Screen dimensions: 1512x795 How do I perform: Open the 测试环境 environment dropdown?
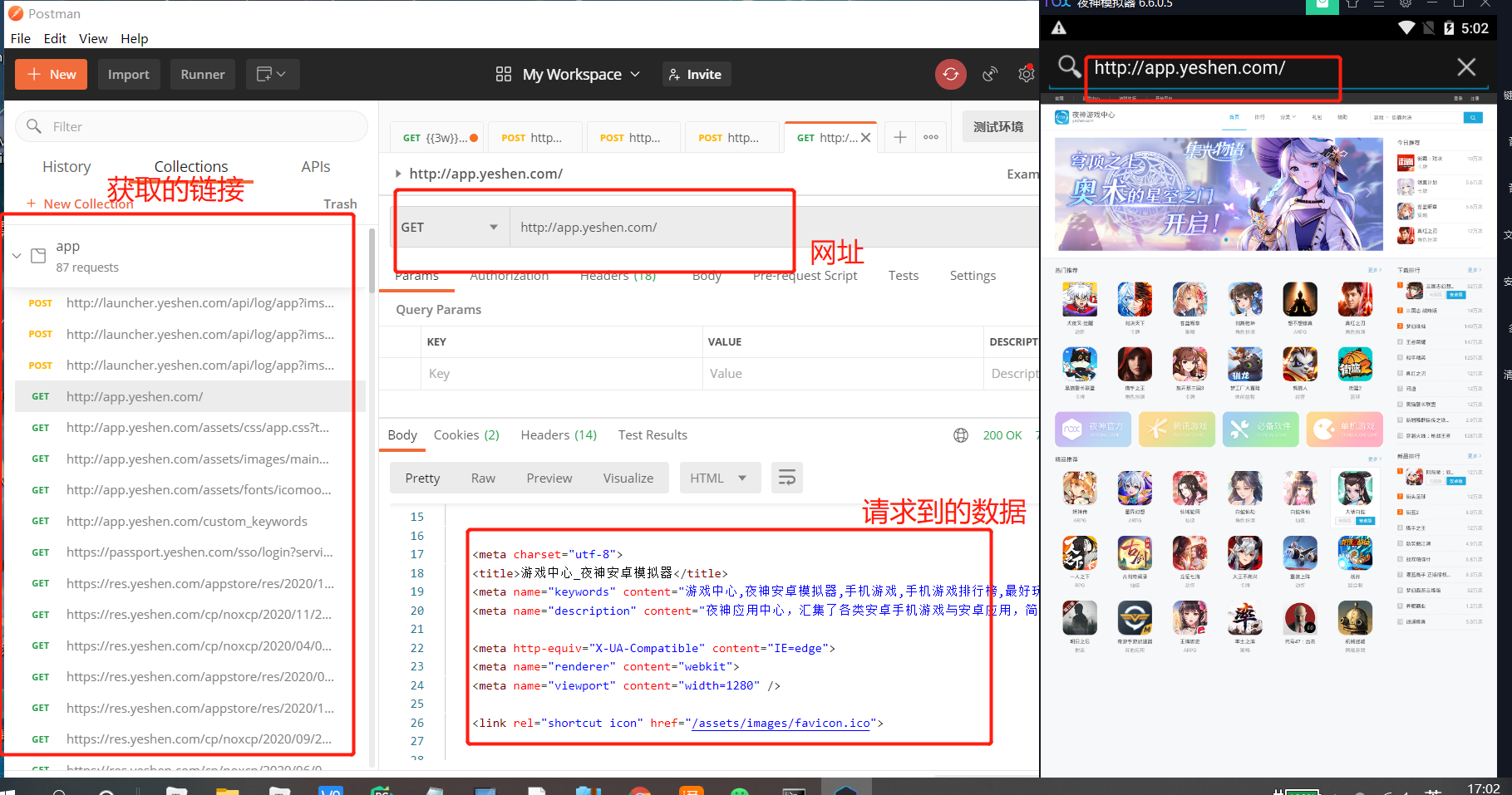click(998, 126)
